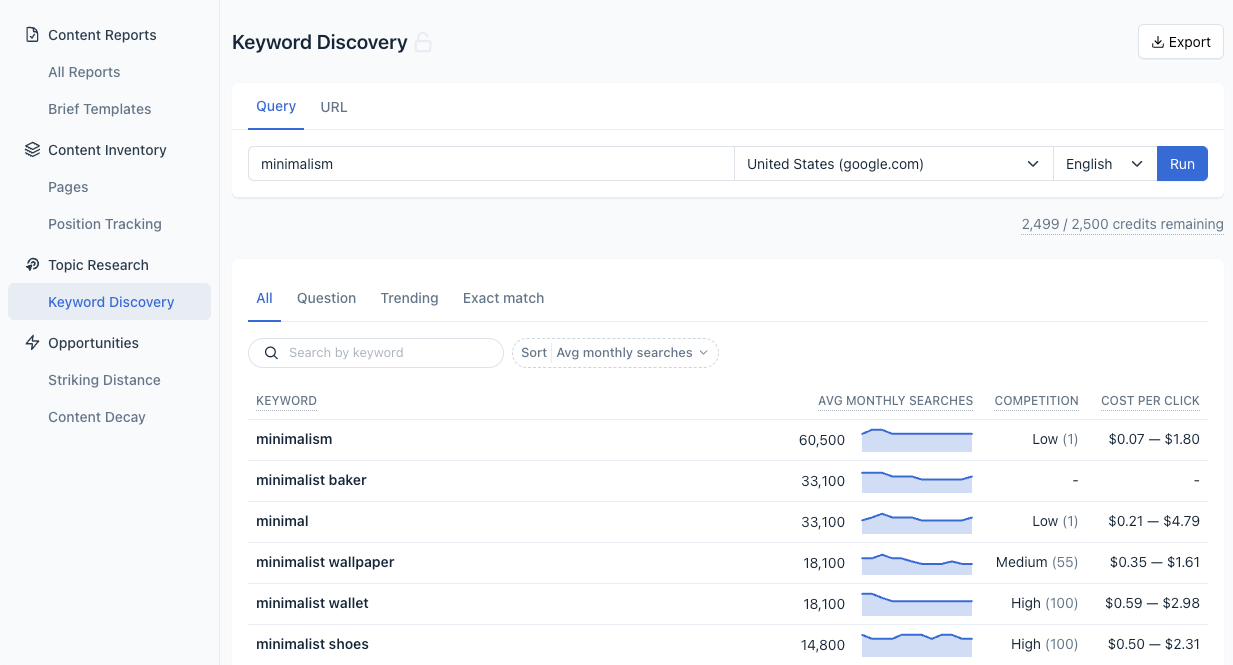Open Brief Templates in the sidebar

(100, 109)
